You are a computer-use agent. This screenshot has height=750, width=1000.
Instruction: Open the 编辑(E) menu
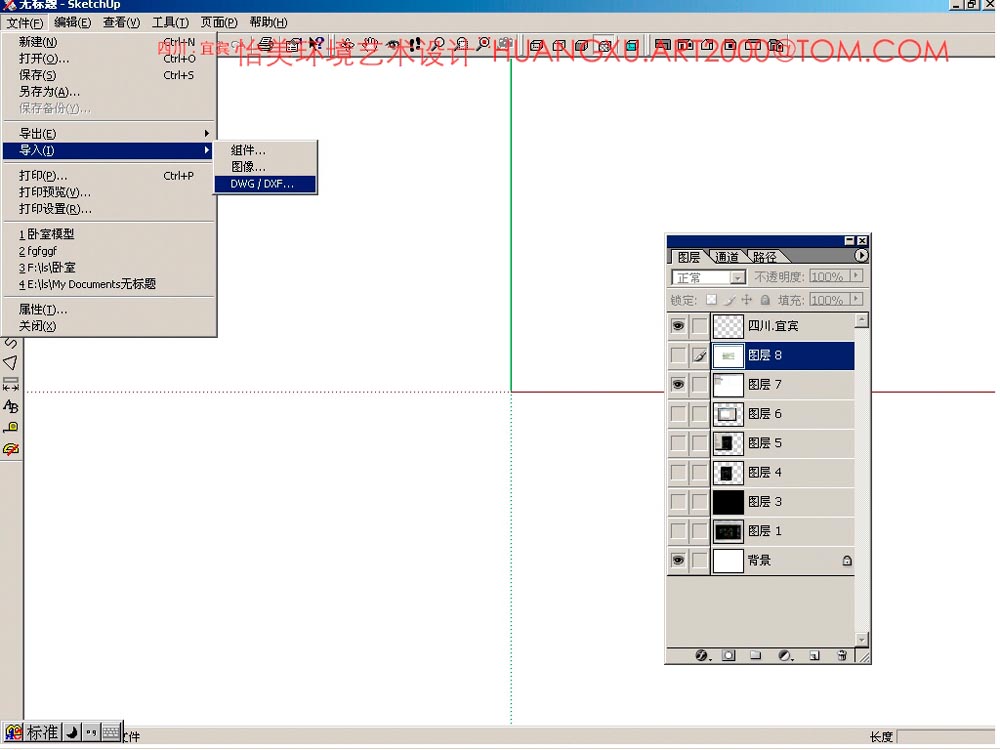73,22
